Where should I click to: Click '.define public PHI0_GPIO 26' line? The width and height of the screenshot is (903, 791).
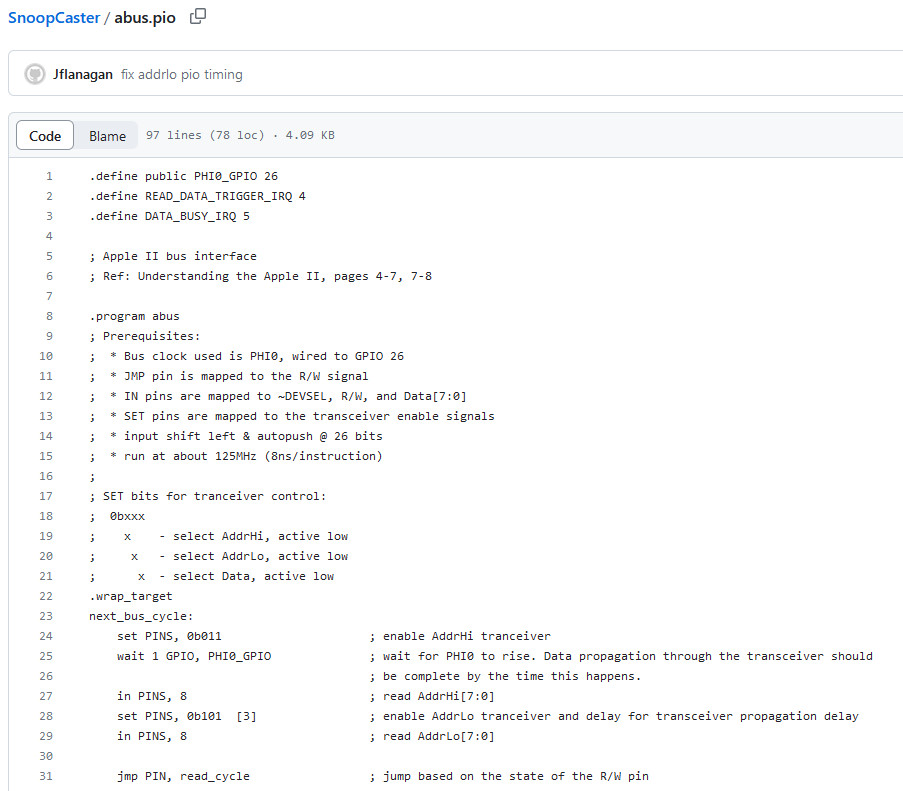tap(184, 176)
